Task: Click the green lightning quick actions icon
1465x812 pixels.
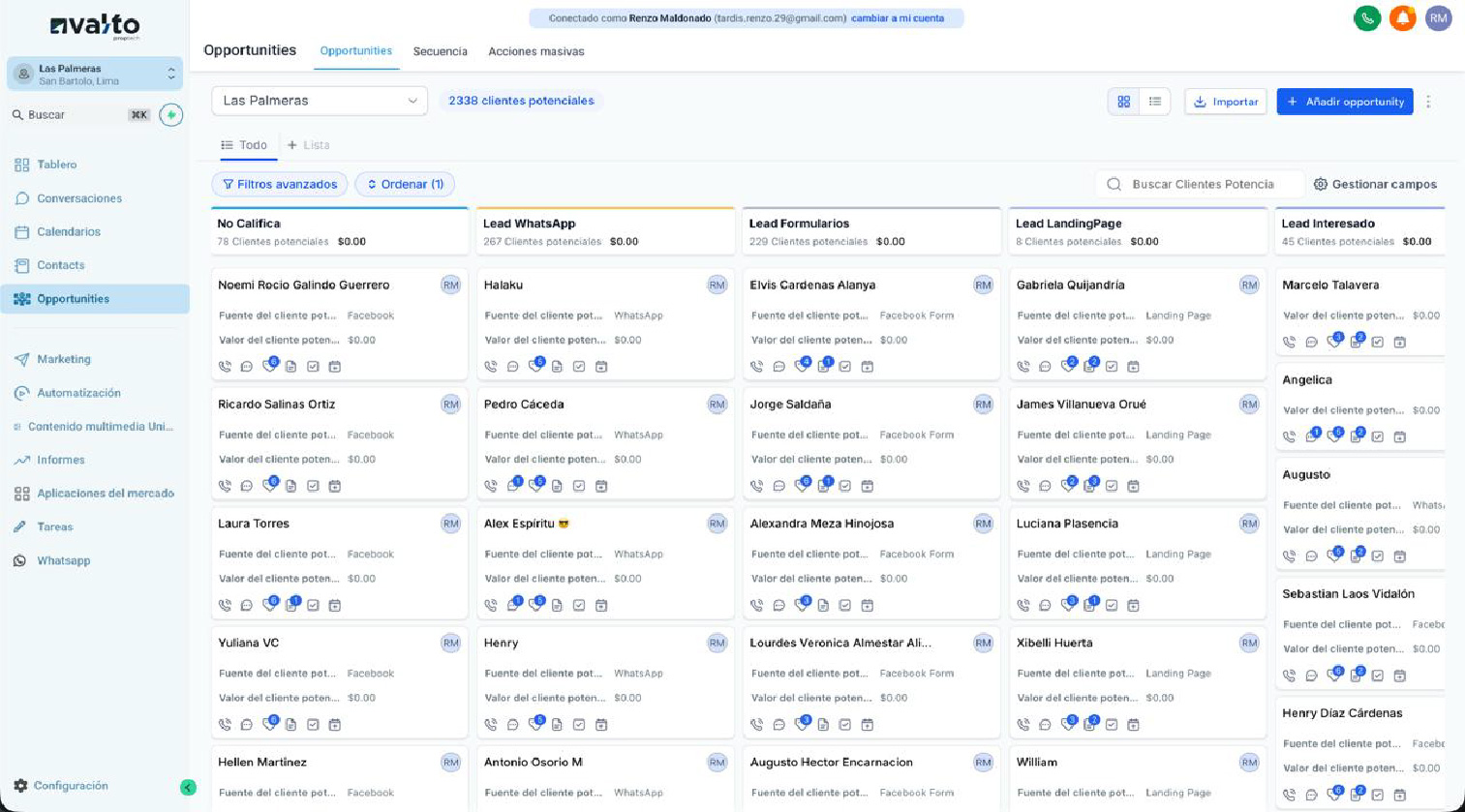Action: [x=171, y=115]
